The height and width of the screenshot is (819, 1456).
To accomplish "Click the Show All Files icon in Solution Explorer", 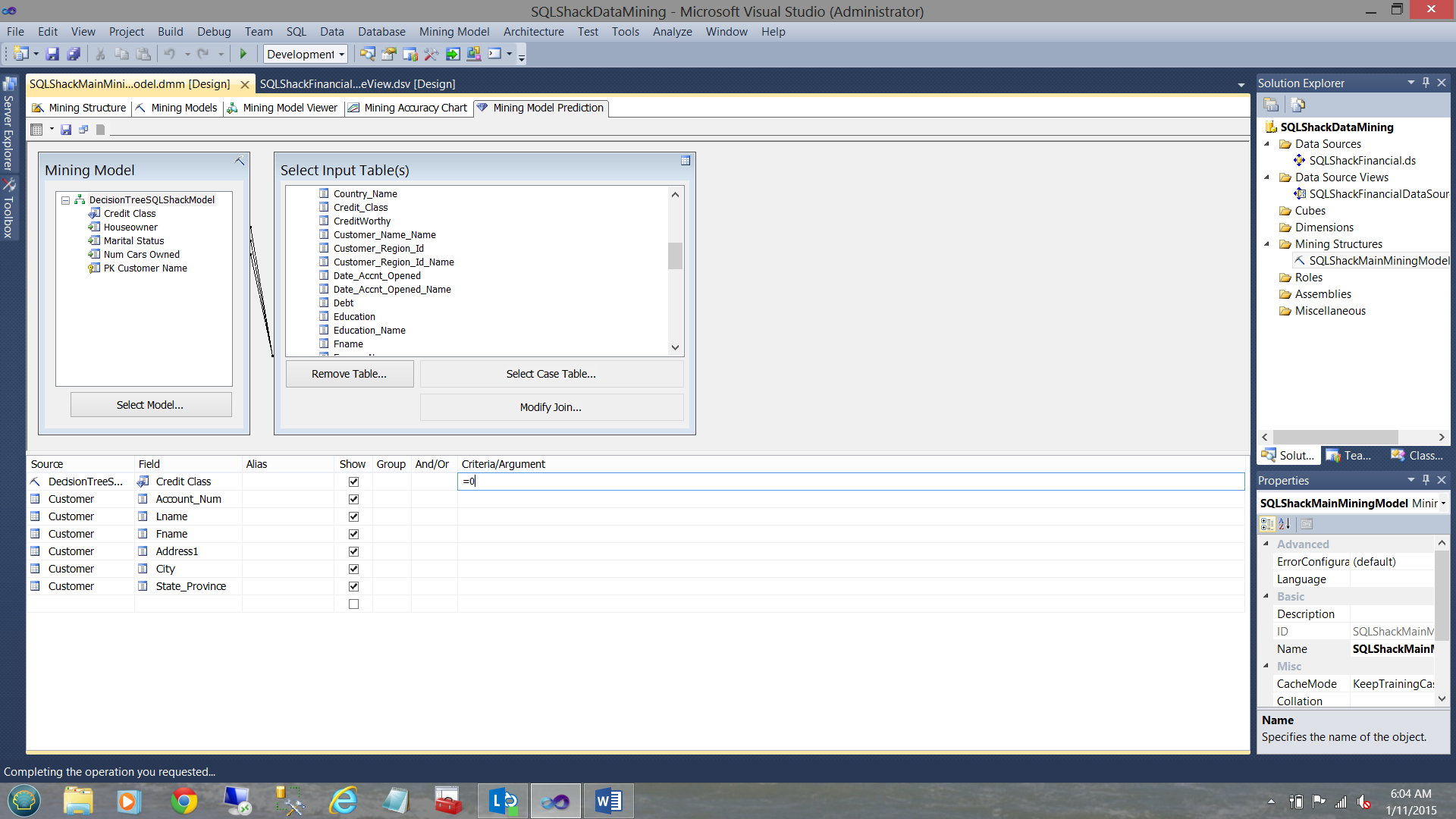I will pos(1298,105).
